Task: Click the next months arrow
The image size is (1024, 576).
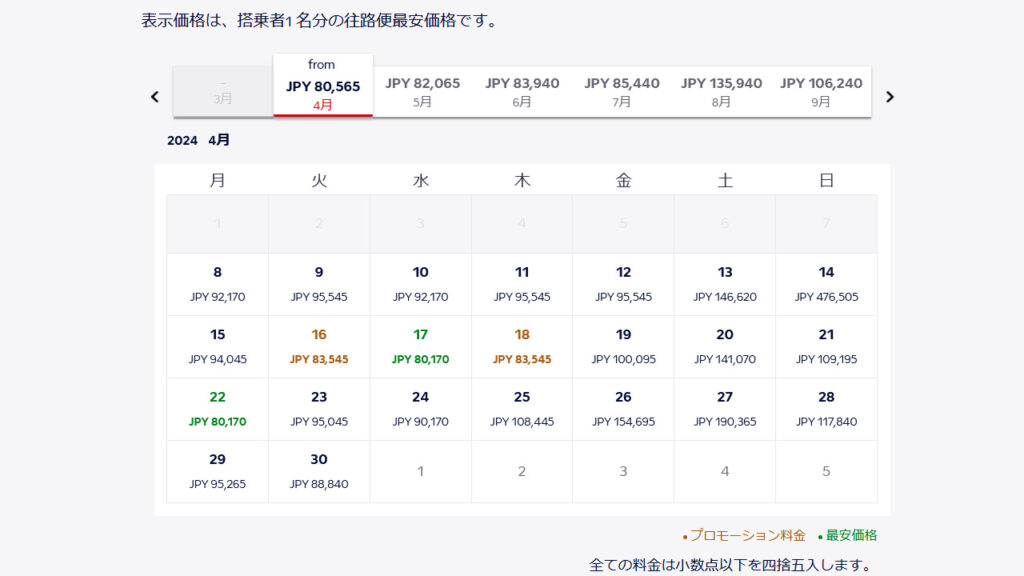Action: 890,97
